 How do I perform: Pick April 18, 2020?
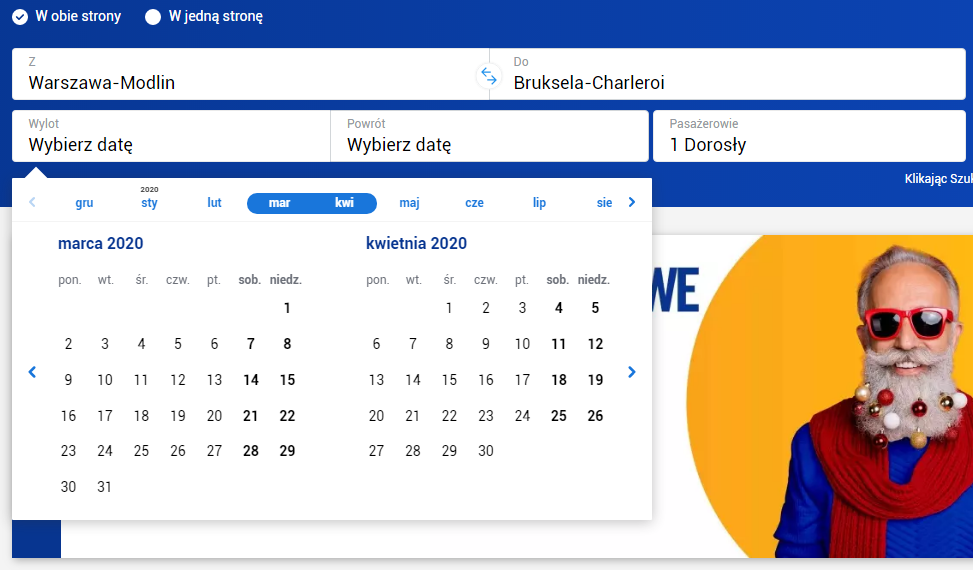(558, 380)
